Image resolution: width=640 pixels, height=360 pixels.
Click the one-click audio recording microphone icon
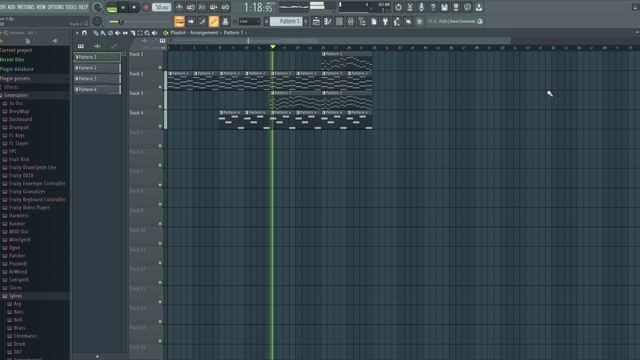coord(421,7)
